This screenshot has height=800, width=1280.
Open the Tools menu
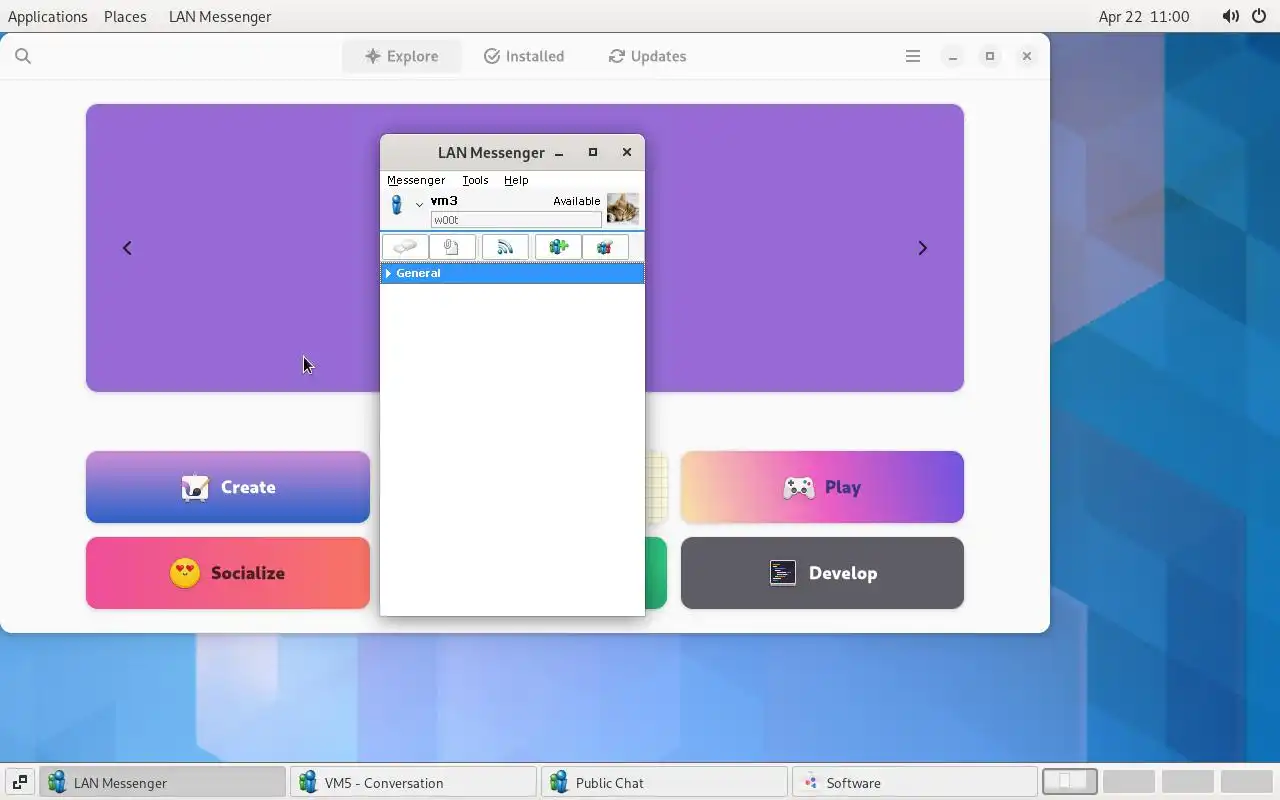[475, 180]
